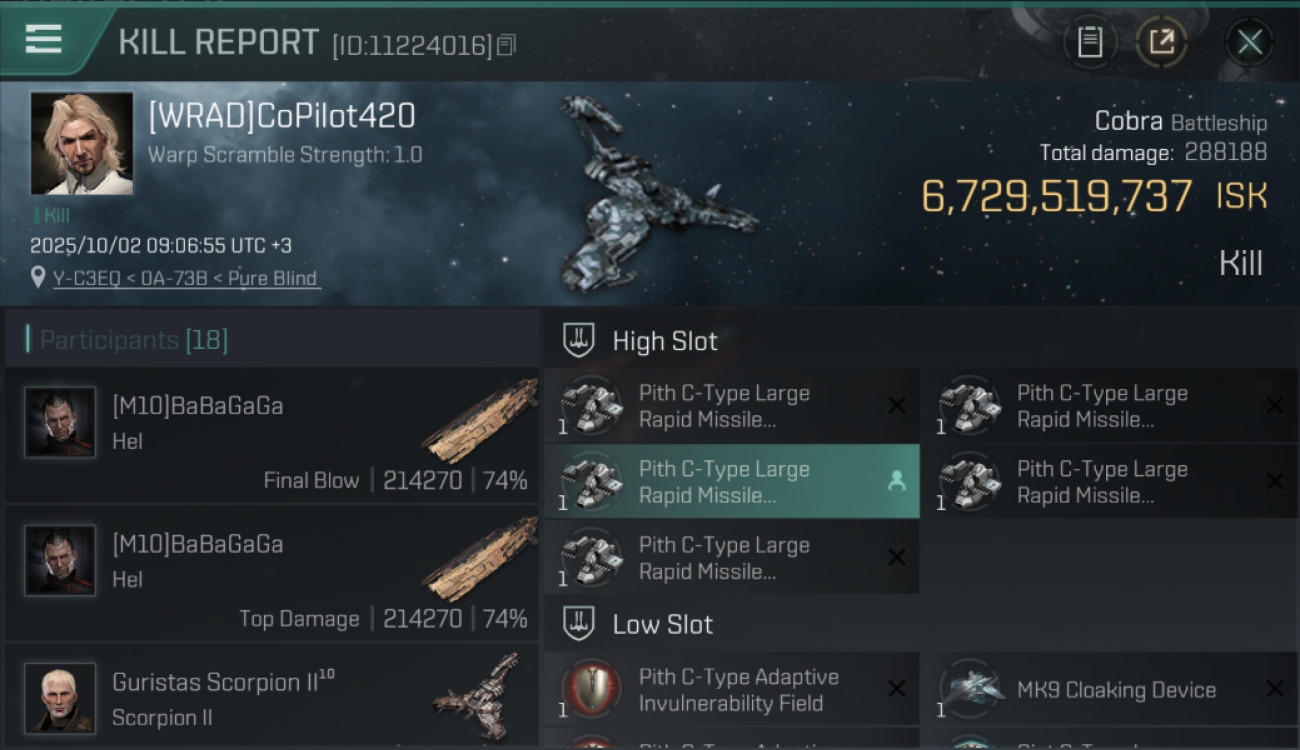
Task: Click the High Slot section icon
Action: pos(579,341)
